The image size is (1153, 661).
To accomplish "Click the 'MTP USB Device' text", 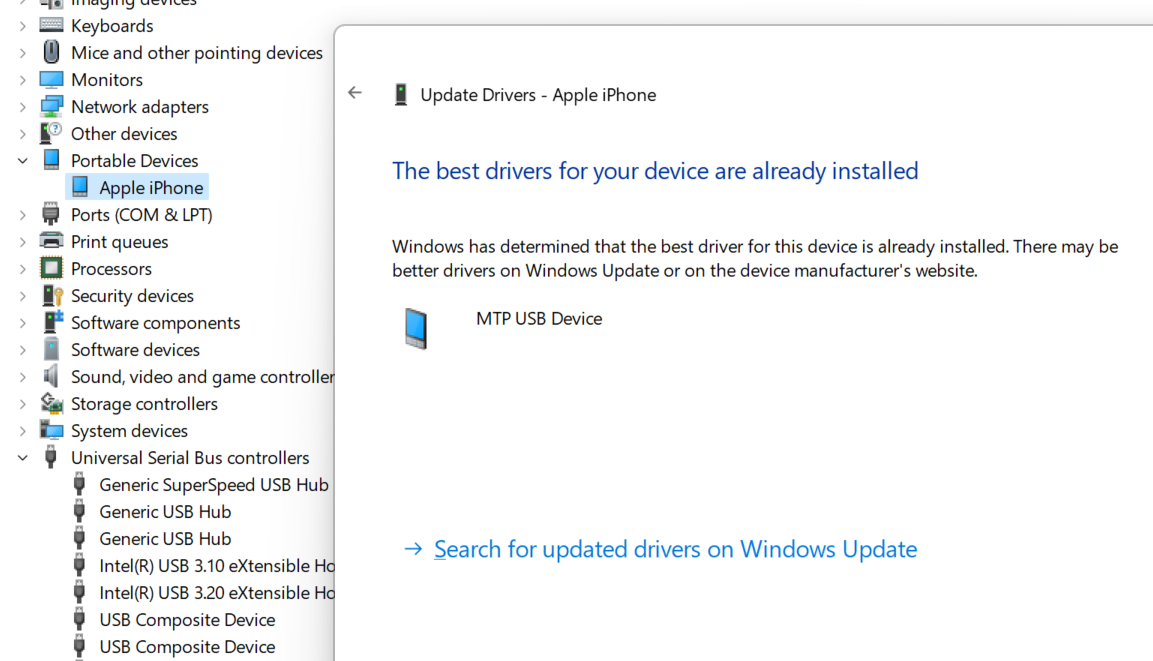I will 539,318.
